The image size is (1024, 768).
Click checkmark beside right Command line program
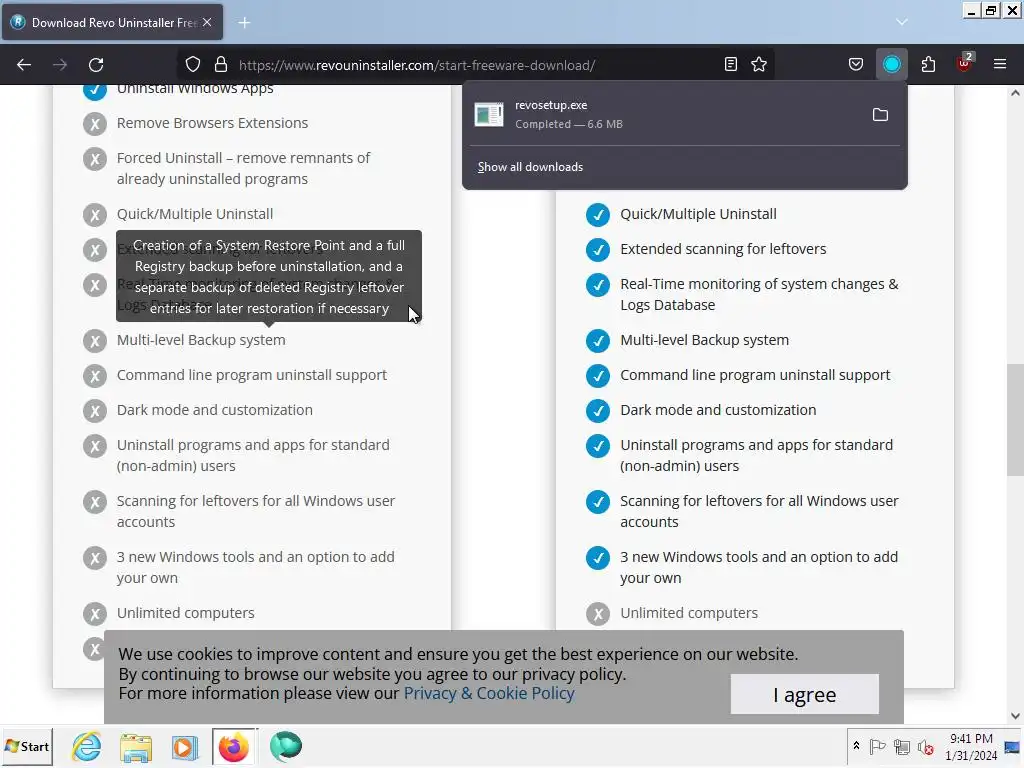pos(598,376)
